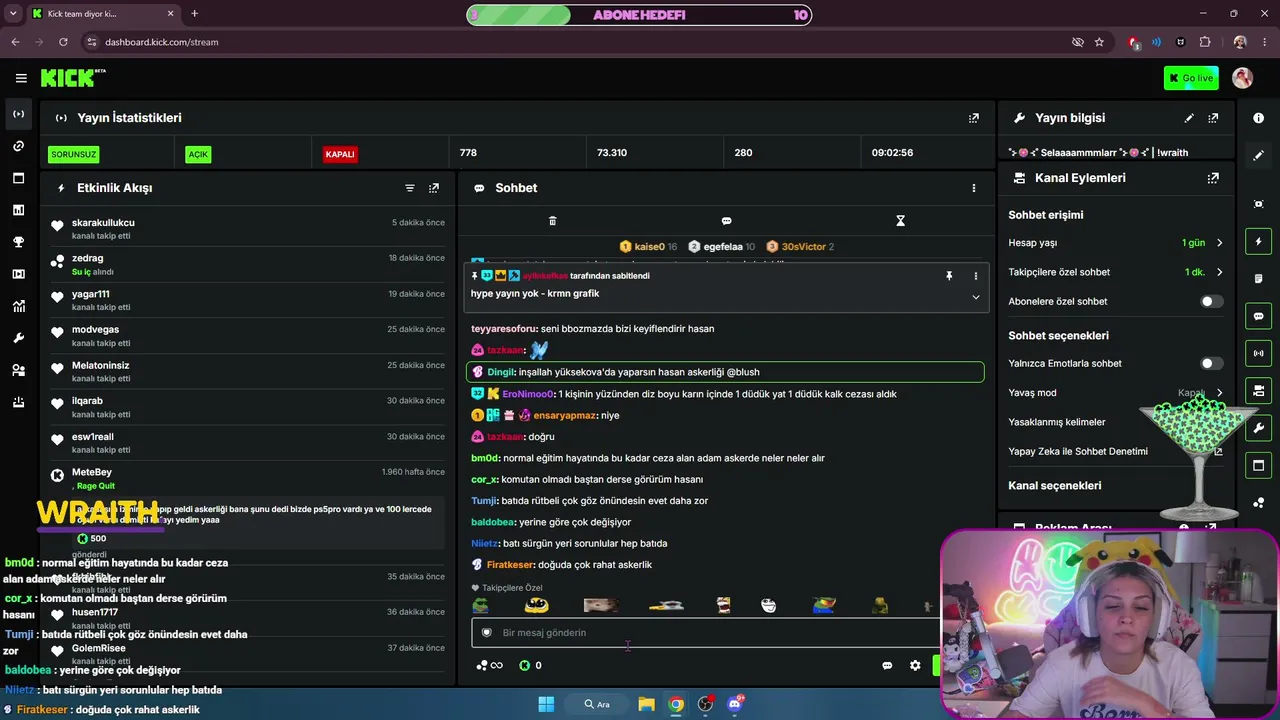Select the trollface emote
The image size is (1280, 720).
tap(768, 605)
